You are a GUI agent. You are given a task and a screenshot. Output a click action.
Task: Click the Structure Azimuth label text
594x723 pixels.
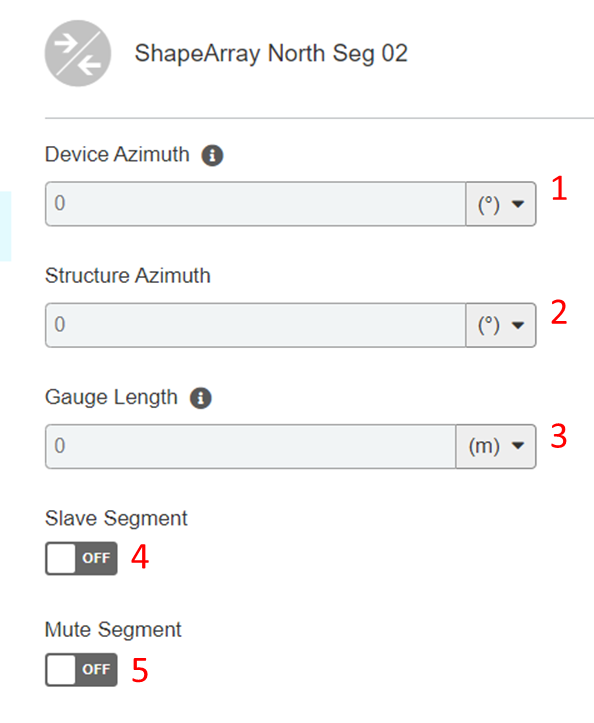[128, 276]
